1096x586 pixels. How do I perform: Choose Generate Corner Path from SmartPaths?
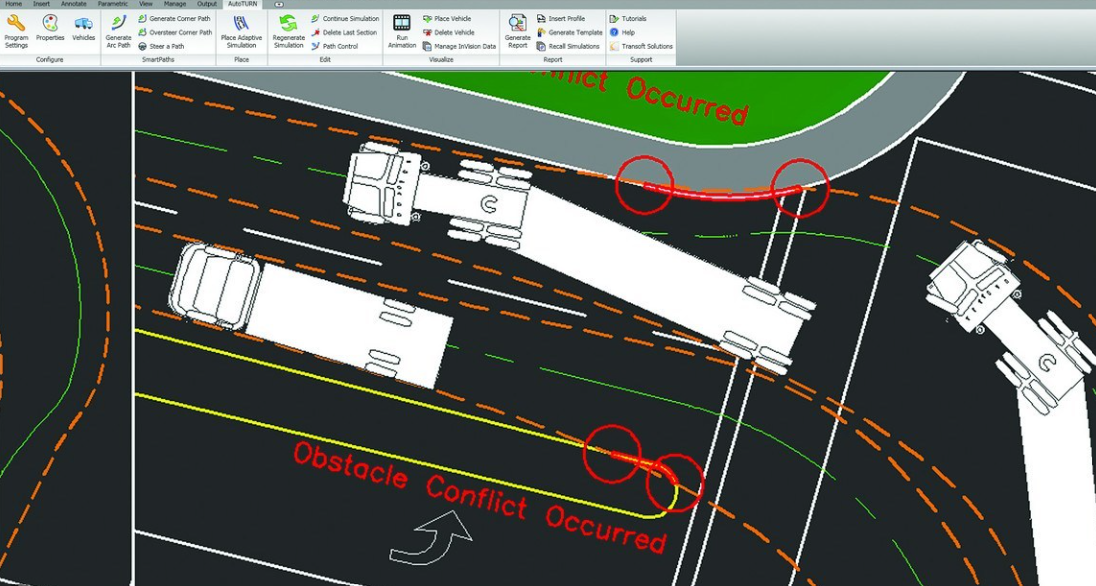[178, 18]
